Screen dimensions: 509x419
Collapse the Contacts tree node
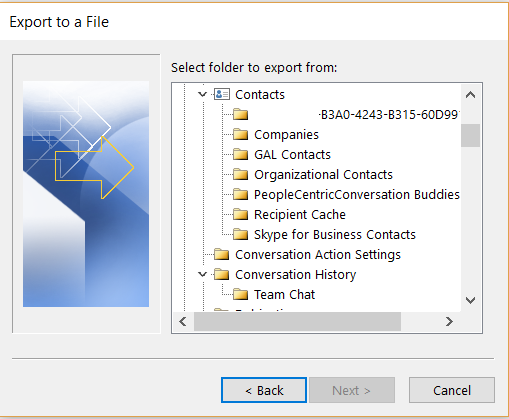click(x=202, y=94)
